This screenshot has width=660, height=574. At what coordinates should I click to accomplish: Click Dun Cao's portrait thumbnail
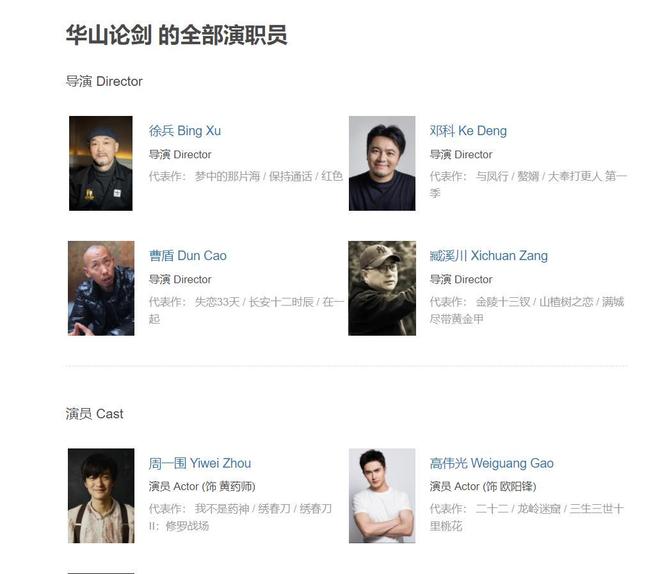coord(101,288)
